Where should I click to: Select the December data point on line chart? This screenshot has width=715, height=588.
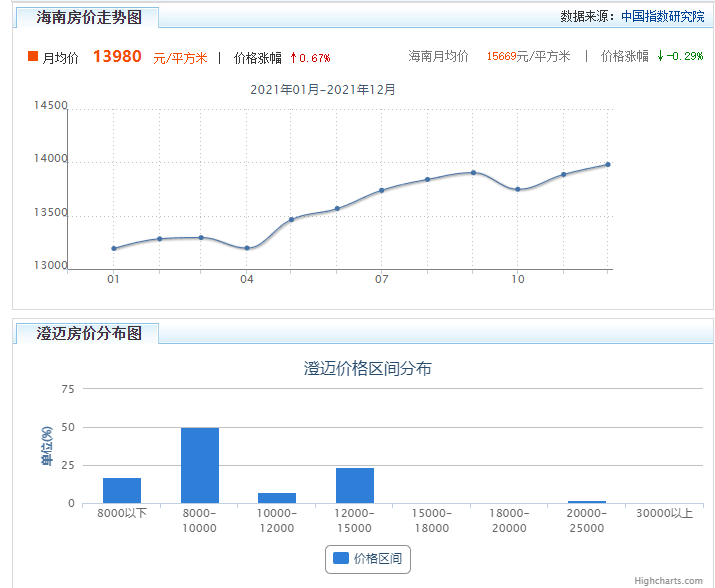click(x=608, y=164)
